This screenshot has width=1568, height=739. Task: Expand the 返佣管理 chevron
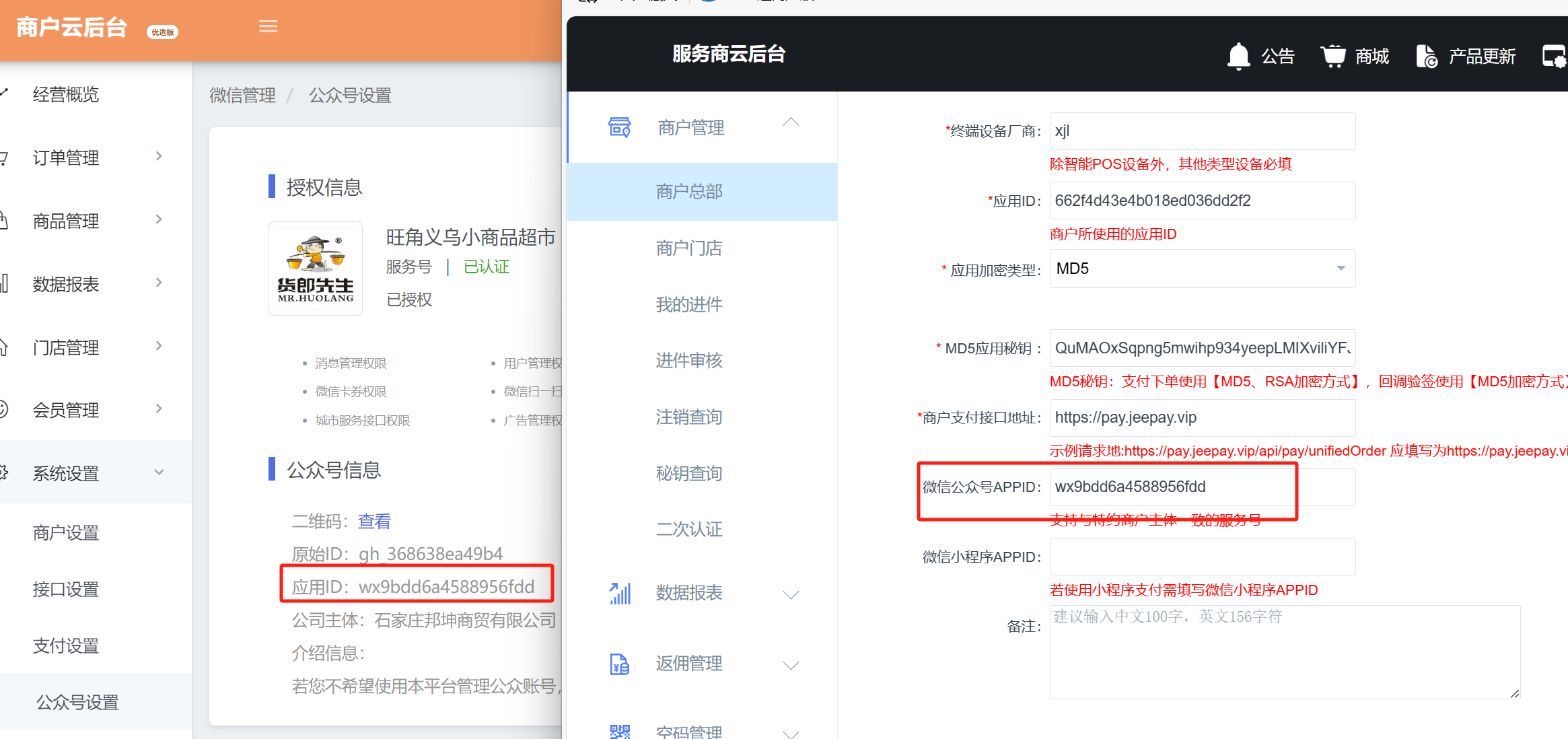click(x=791, y=665)
